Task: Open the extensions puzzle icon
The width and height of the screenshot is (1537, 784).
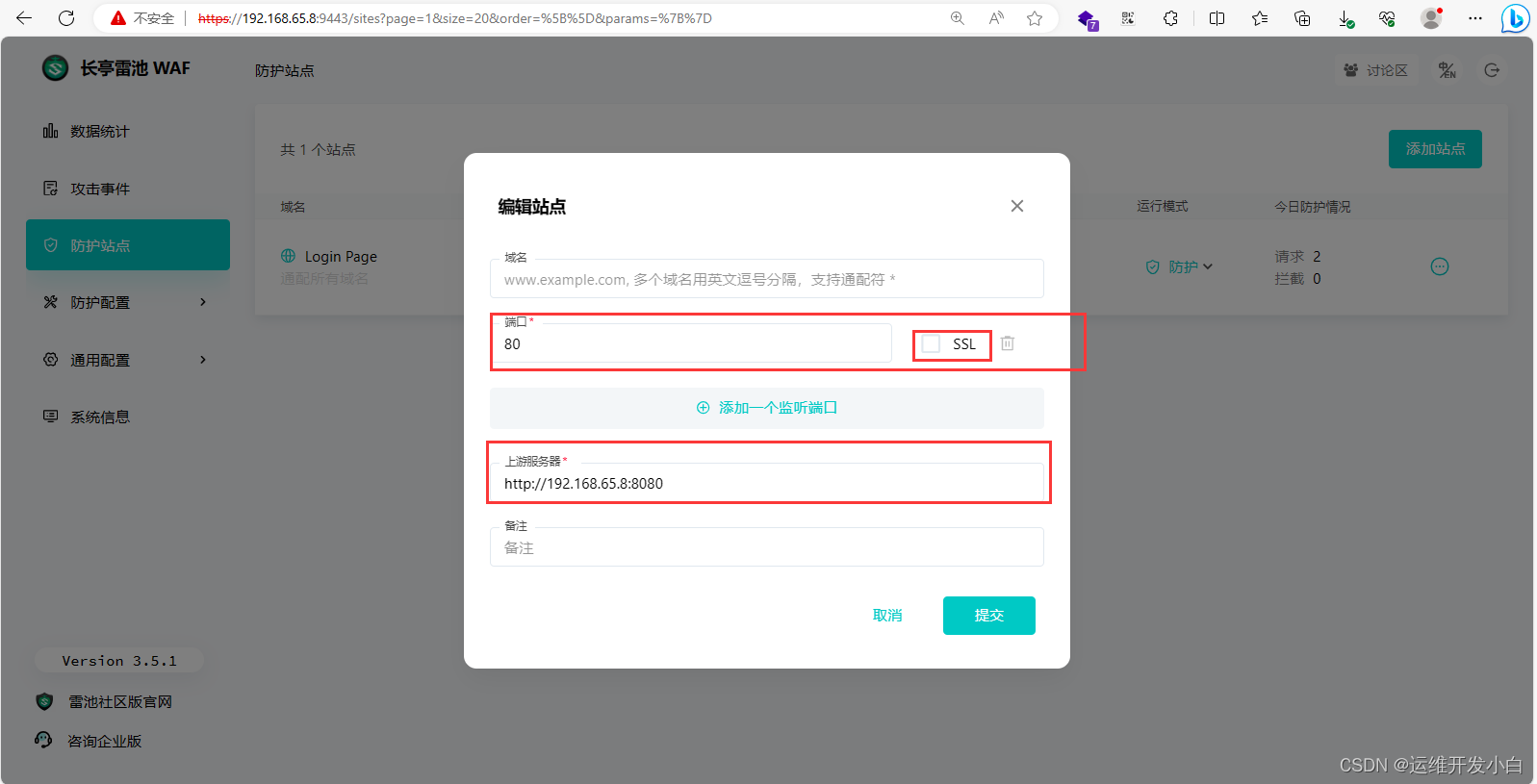Action: pos(1170,18)
